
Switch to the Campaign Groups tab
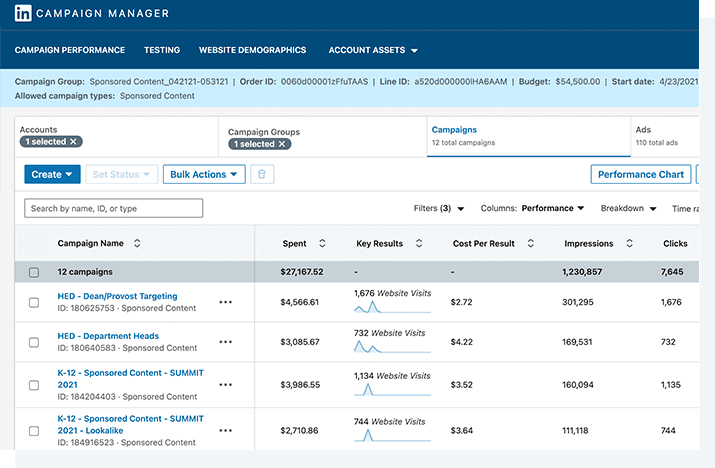tap(323, 136)
